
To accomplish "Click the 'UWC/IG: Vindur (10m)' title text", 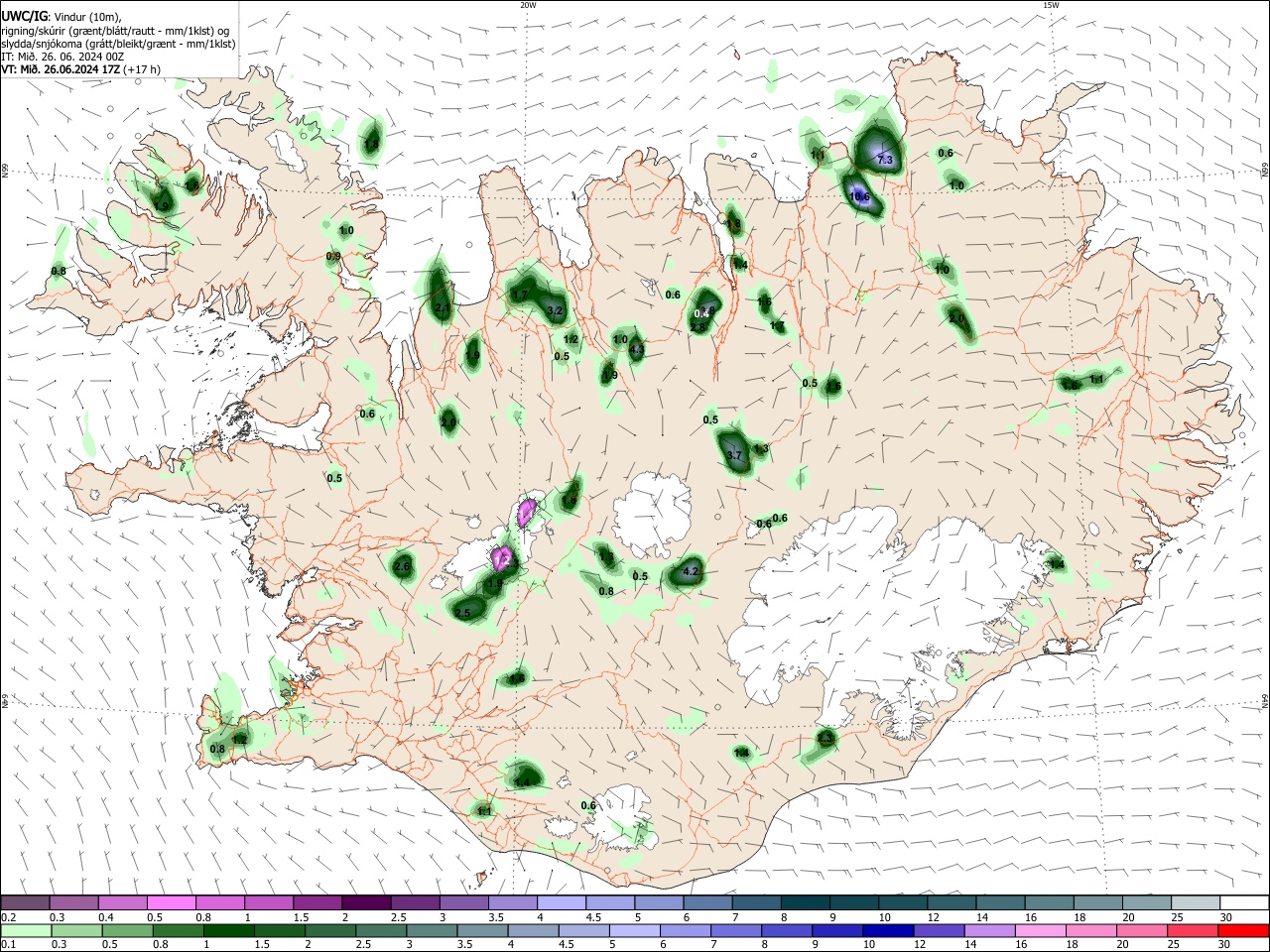I will point(62,16).
